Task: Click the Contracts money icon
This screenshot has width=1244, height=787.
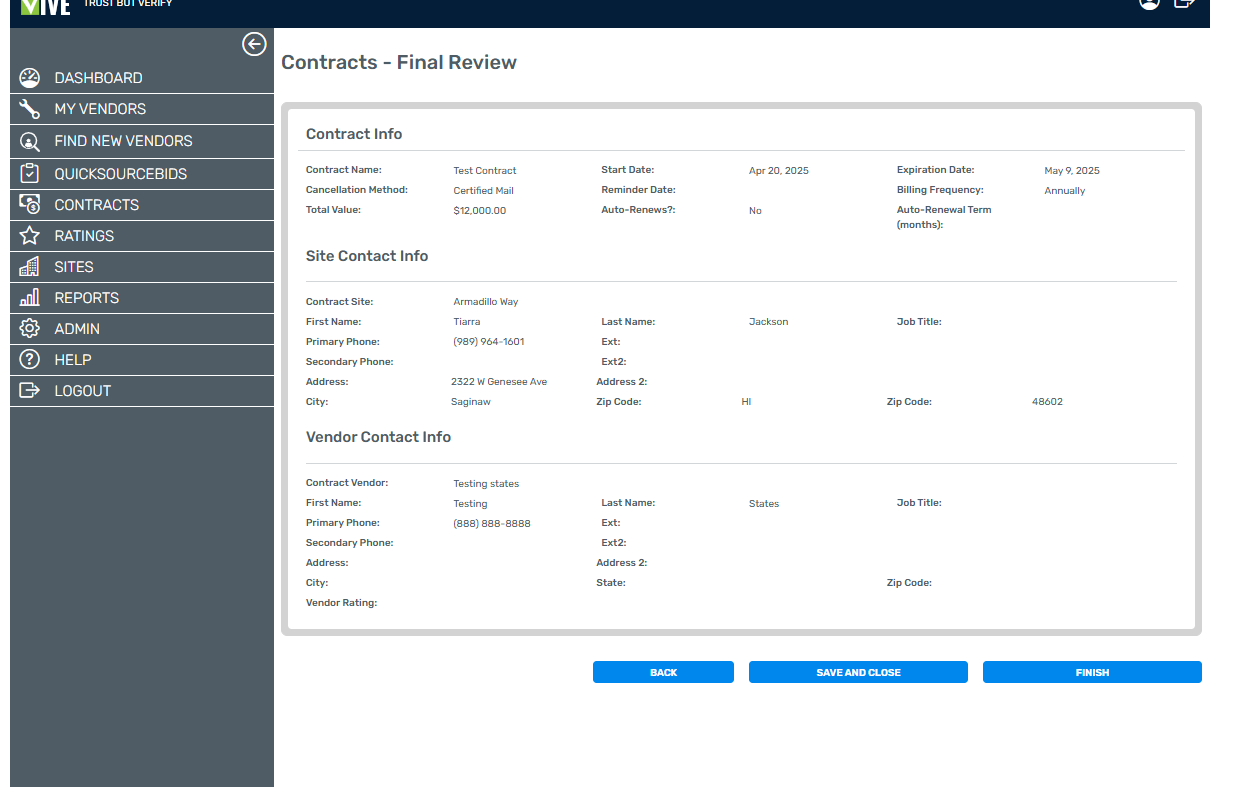Action: pos(30,205)
